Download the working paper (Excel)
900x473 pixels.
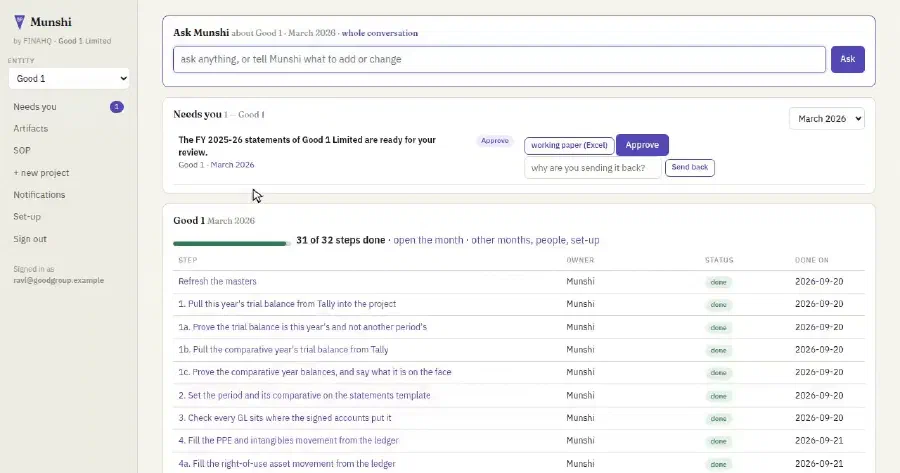click(x=569, y=145)
